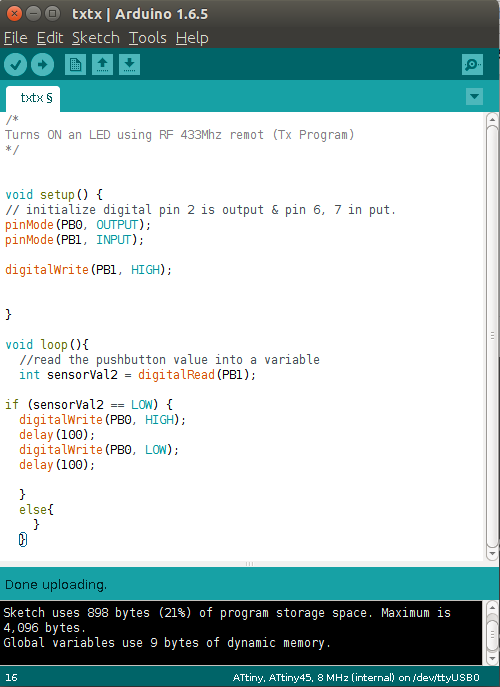Click the 'digitalWrite(PB1, HIGH);' line
Image resolution: width=500 pixels, height=687 pixels.
(x=88, y=269)
